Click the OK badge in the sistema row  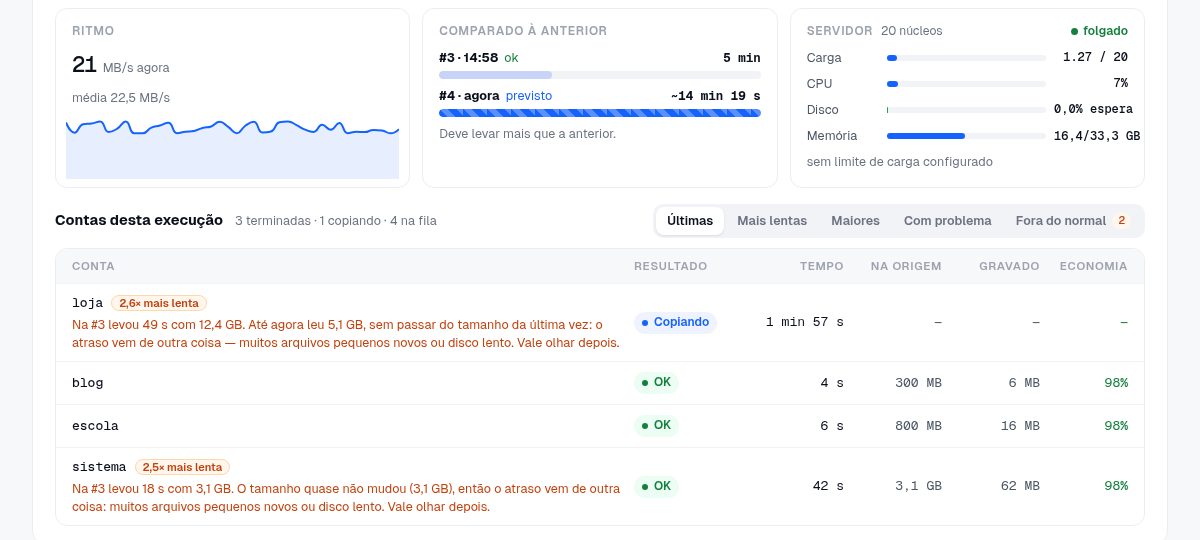(656, 487)
